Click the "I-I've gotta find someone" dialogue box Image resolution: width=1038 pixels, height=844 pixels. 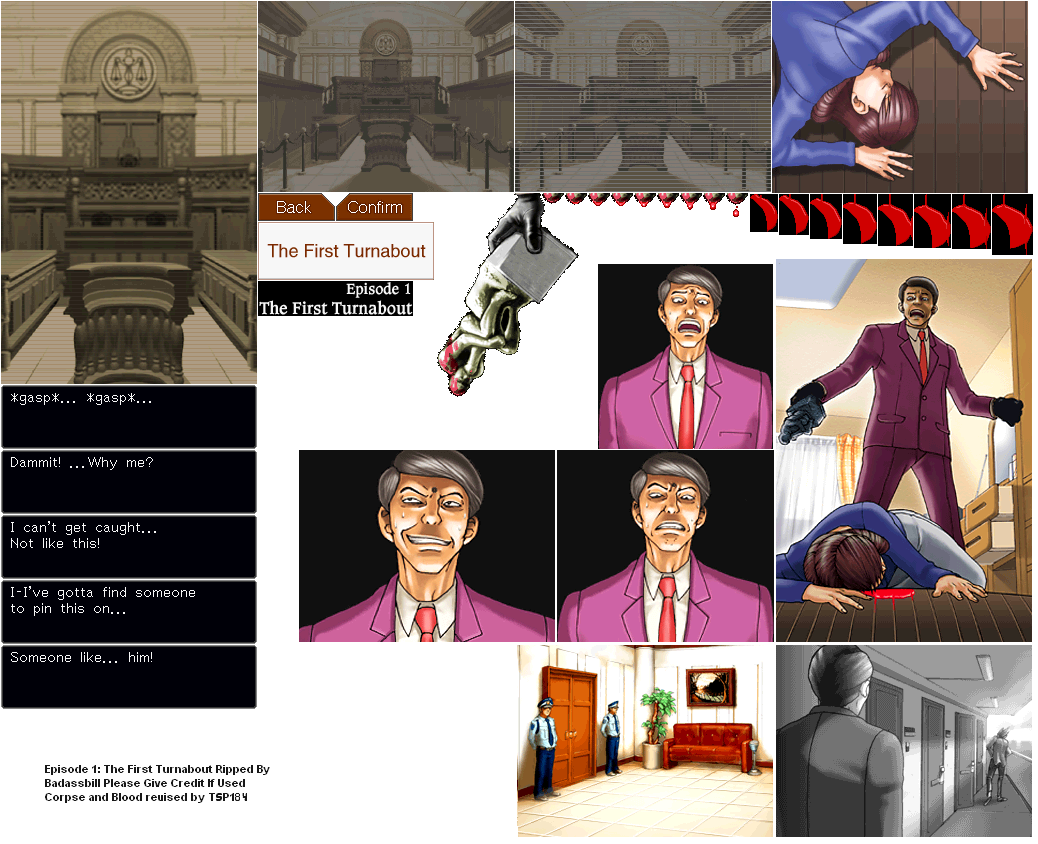129,612
